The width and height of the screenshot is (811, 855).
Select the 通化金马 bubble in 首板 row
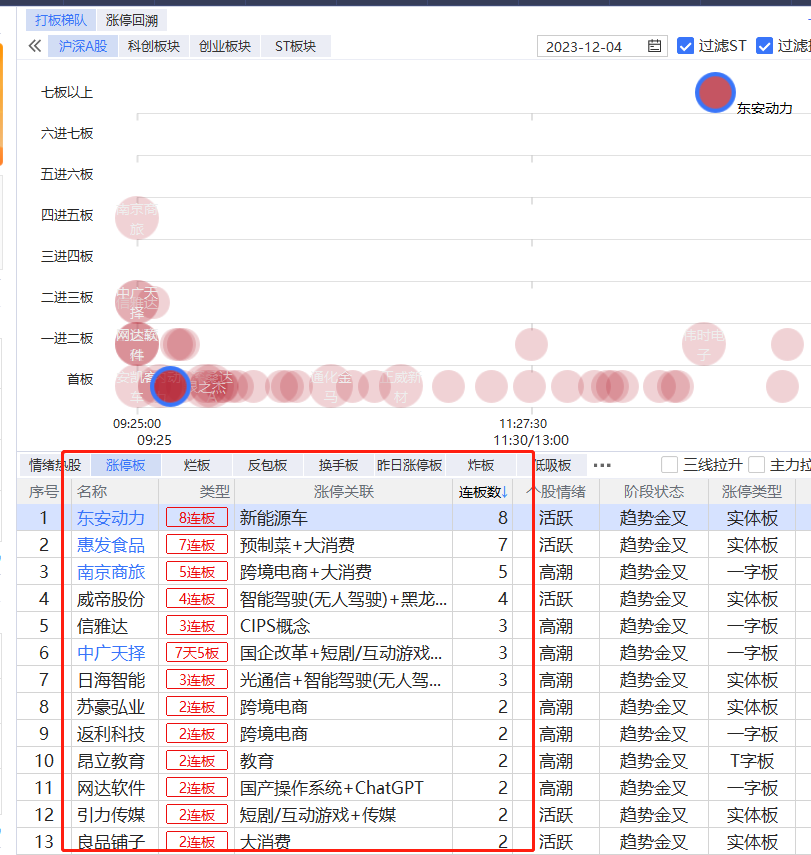pyautogui.click(x=331, y=386)
